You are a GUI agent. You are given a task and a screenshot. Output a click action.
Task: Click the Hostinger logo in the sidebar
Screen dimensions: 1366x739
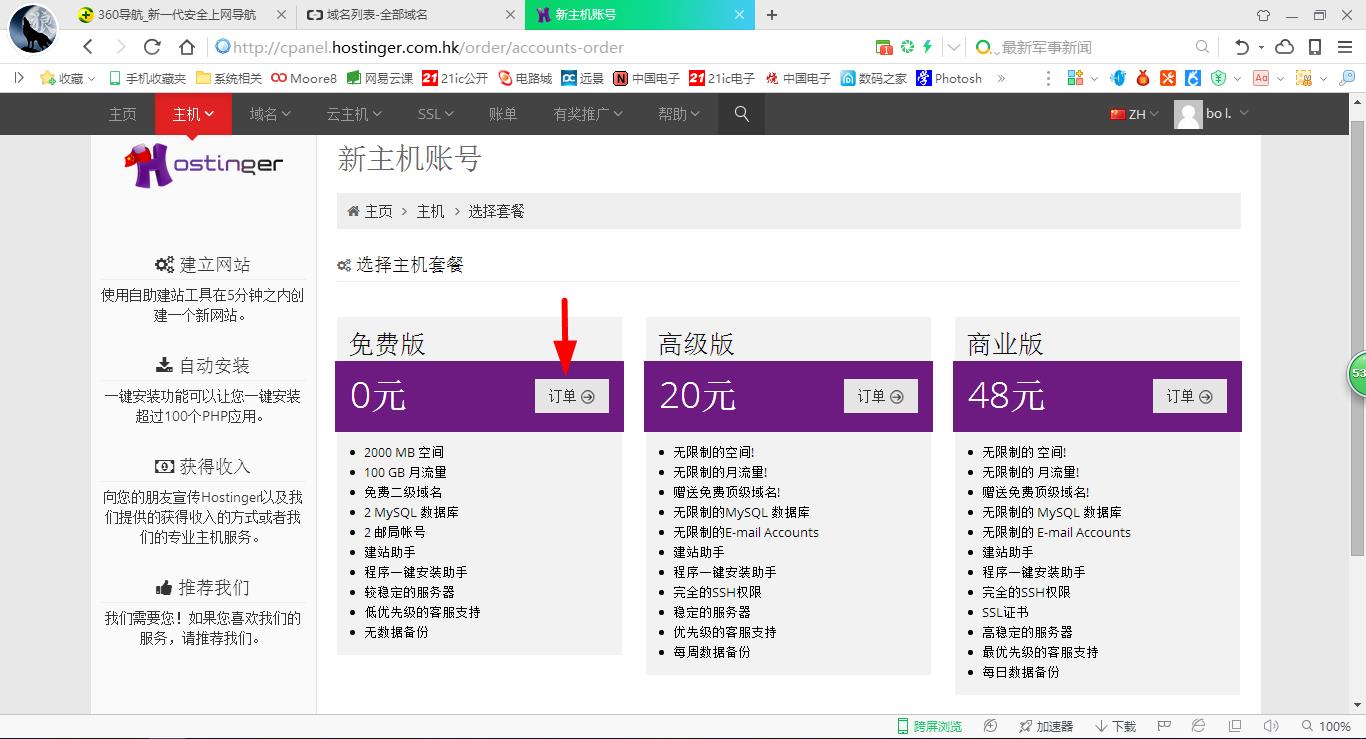(203, 163)
